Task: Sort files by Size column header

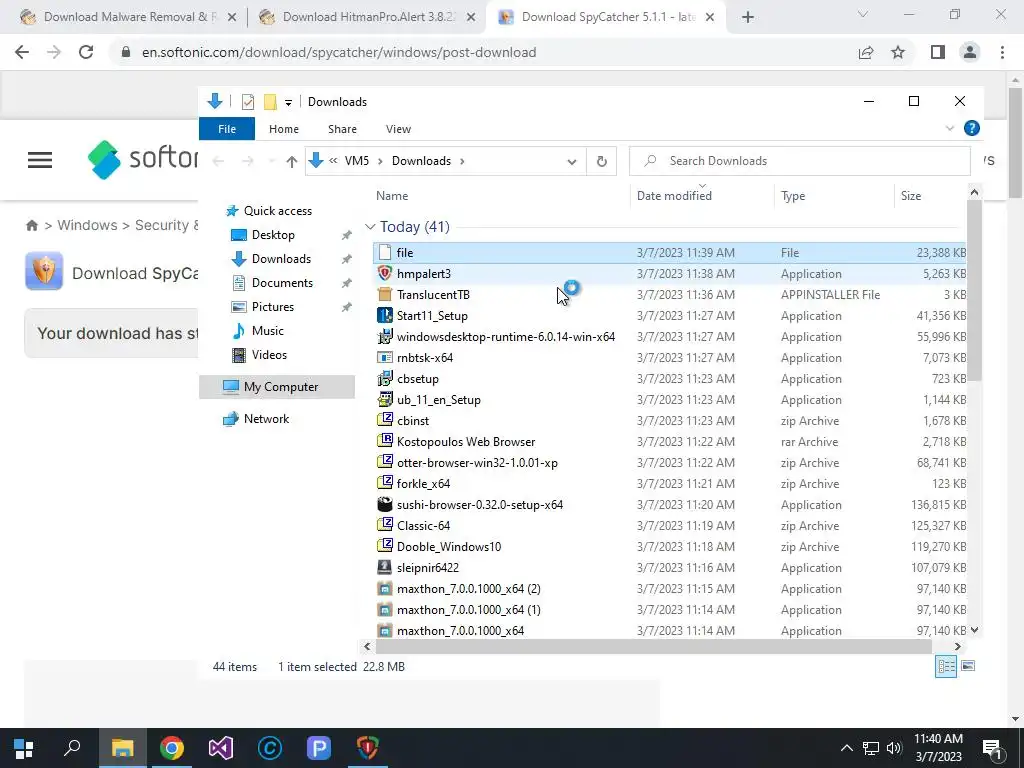Action: coord(910,196)
